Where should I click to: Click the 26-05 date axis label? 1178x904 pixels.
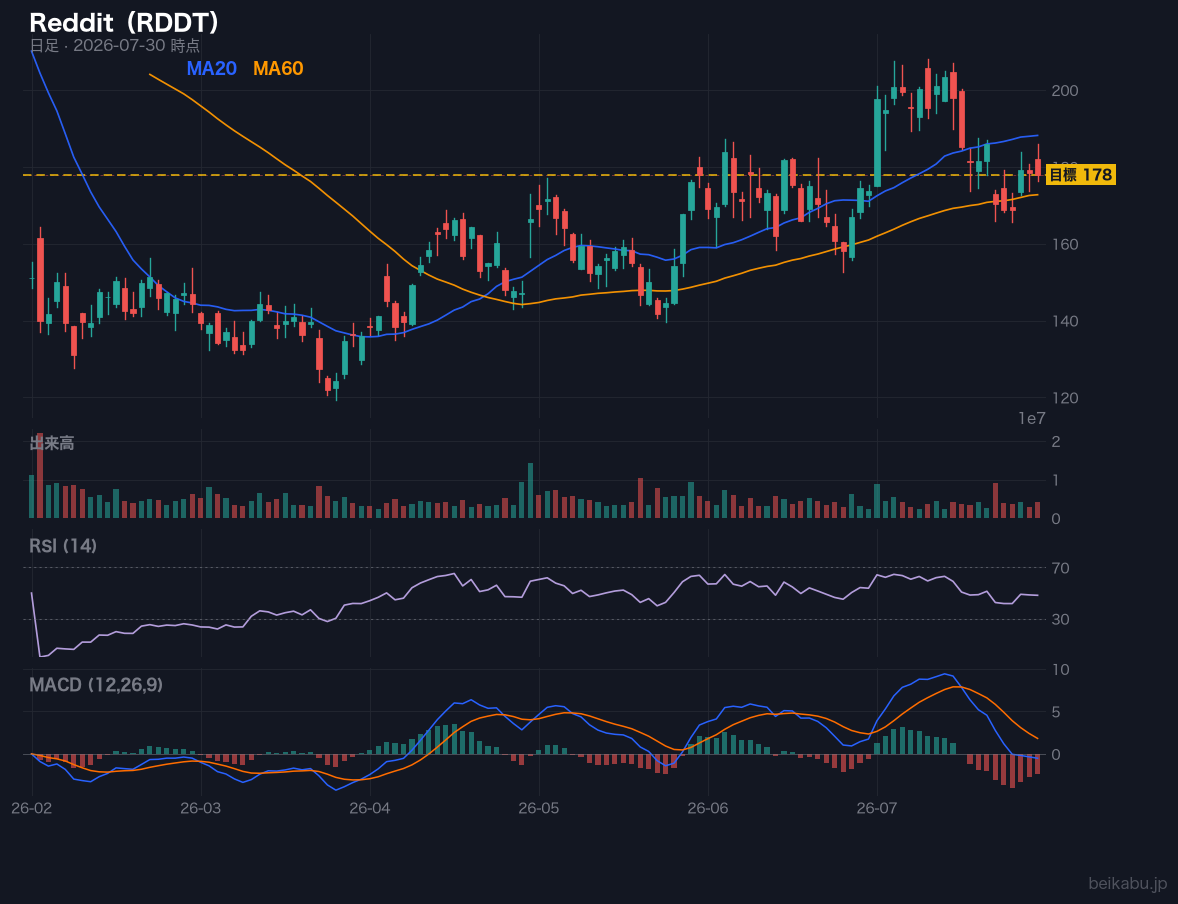(x=539, y=809)
